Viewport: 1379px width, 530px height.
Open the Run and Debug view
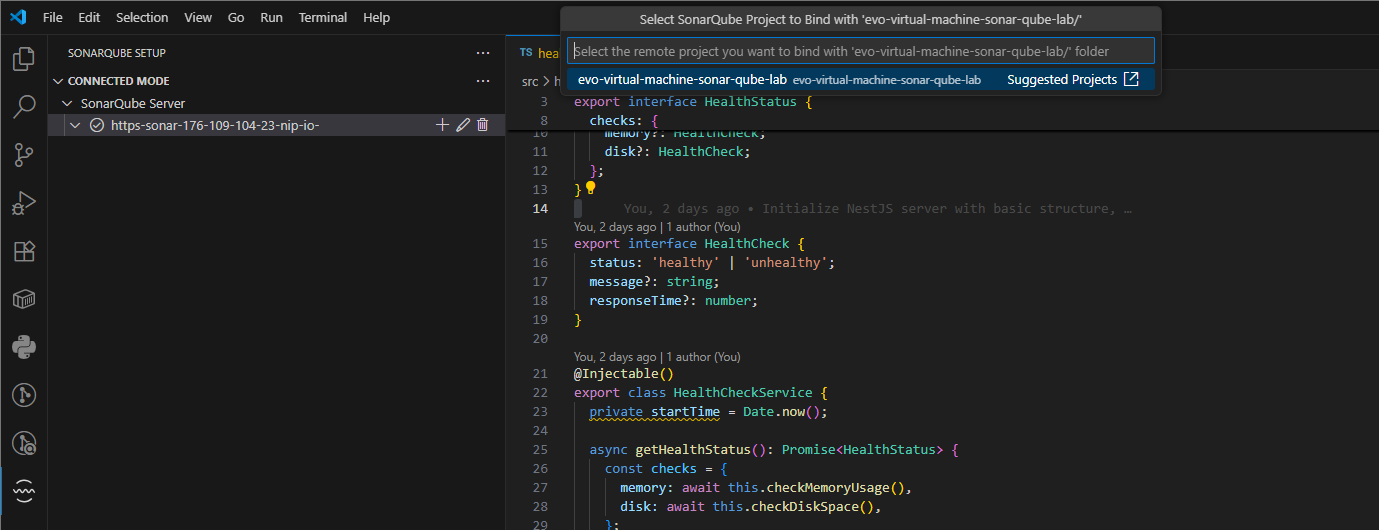[x=23, y=203]
